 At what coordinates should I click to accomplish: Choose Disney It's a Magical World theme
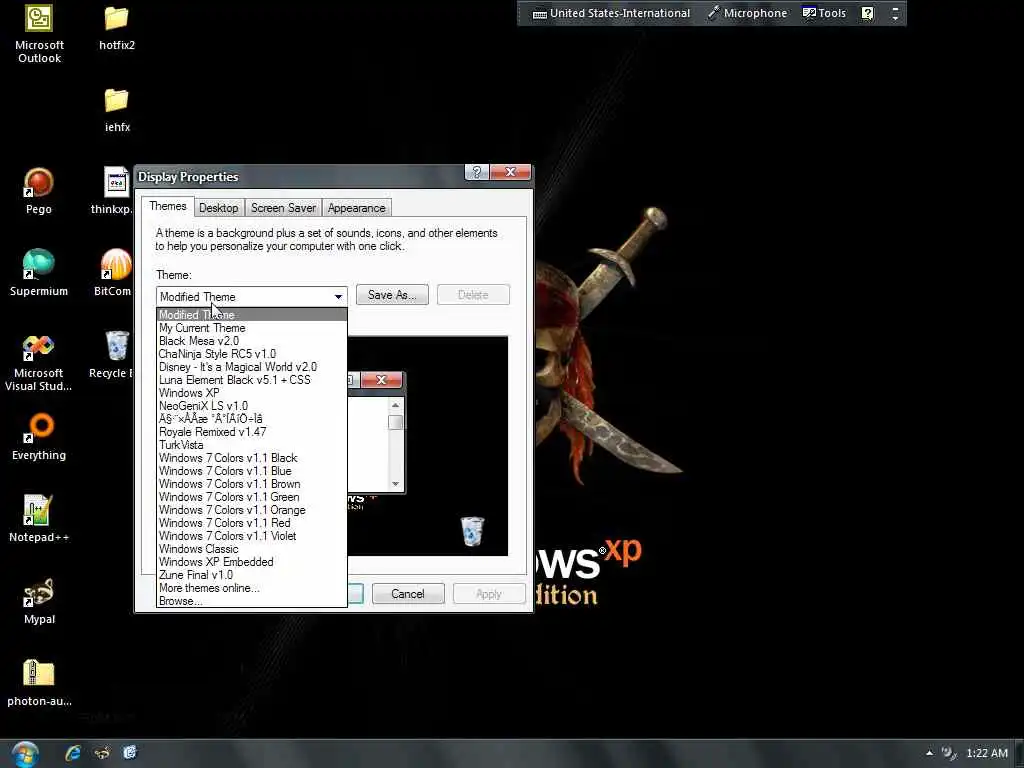click(252, 367)
